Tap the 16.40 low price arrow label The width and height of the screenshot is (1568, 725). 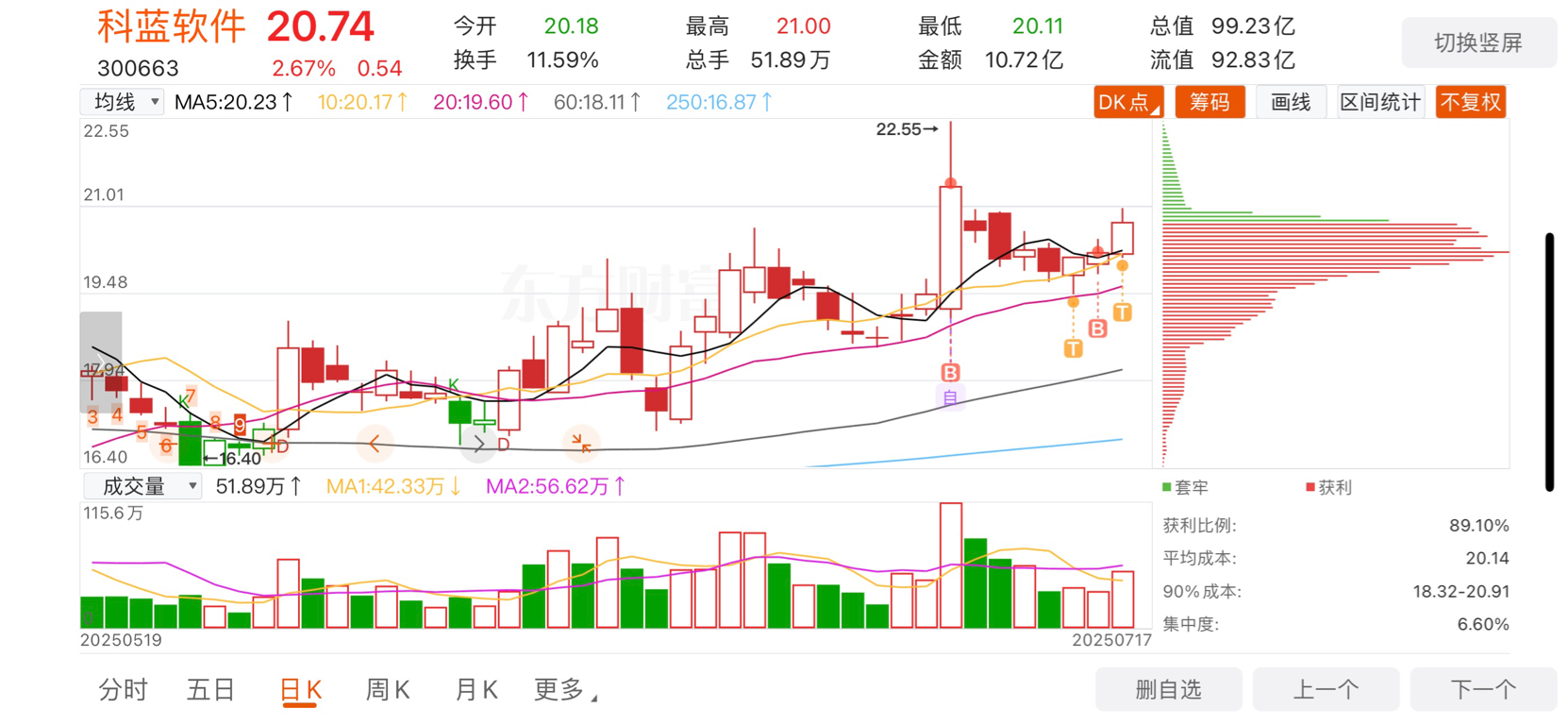(x=232, y=459)
